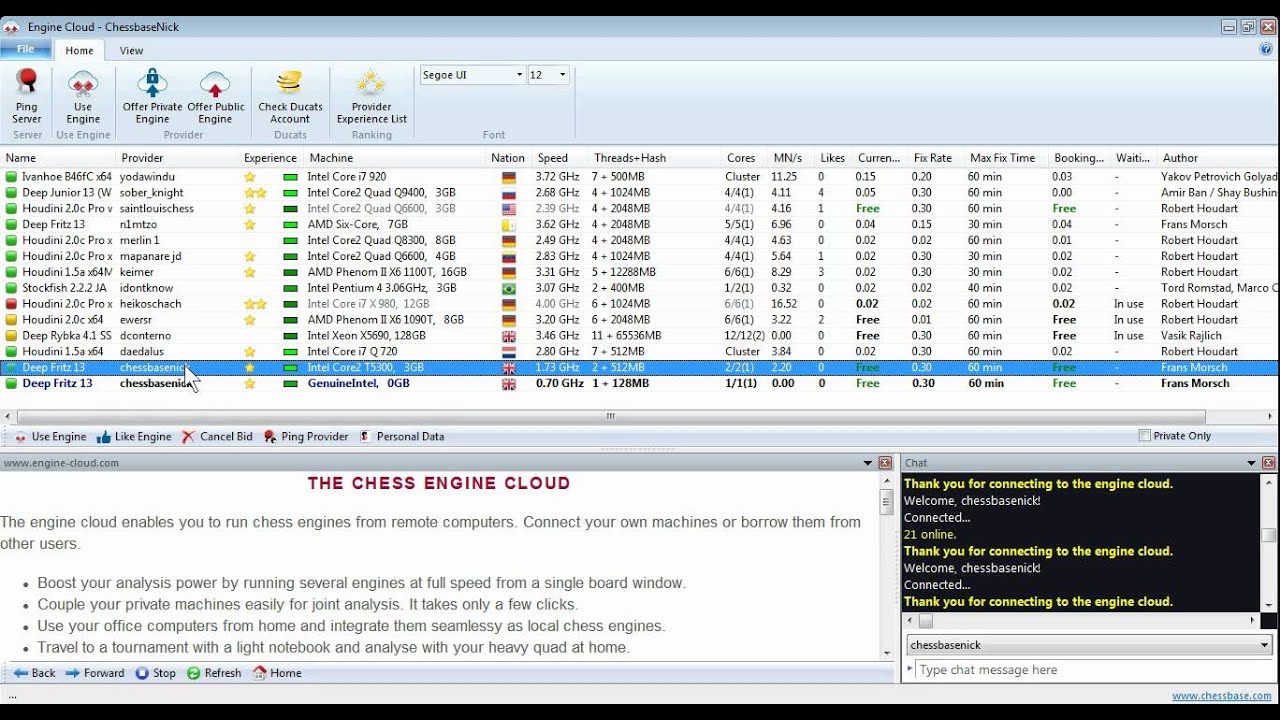The height and width of the screenshot is (720, 1280).
Task: Switch to the View ribbon tab
Action: click(x=131, y=50)
